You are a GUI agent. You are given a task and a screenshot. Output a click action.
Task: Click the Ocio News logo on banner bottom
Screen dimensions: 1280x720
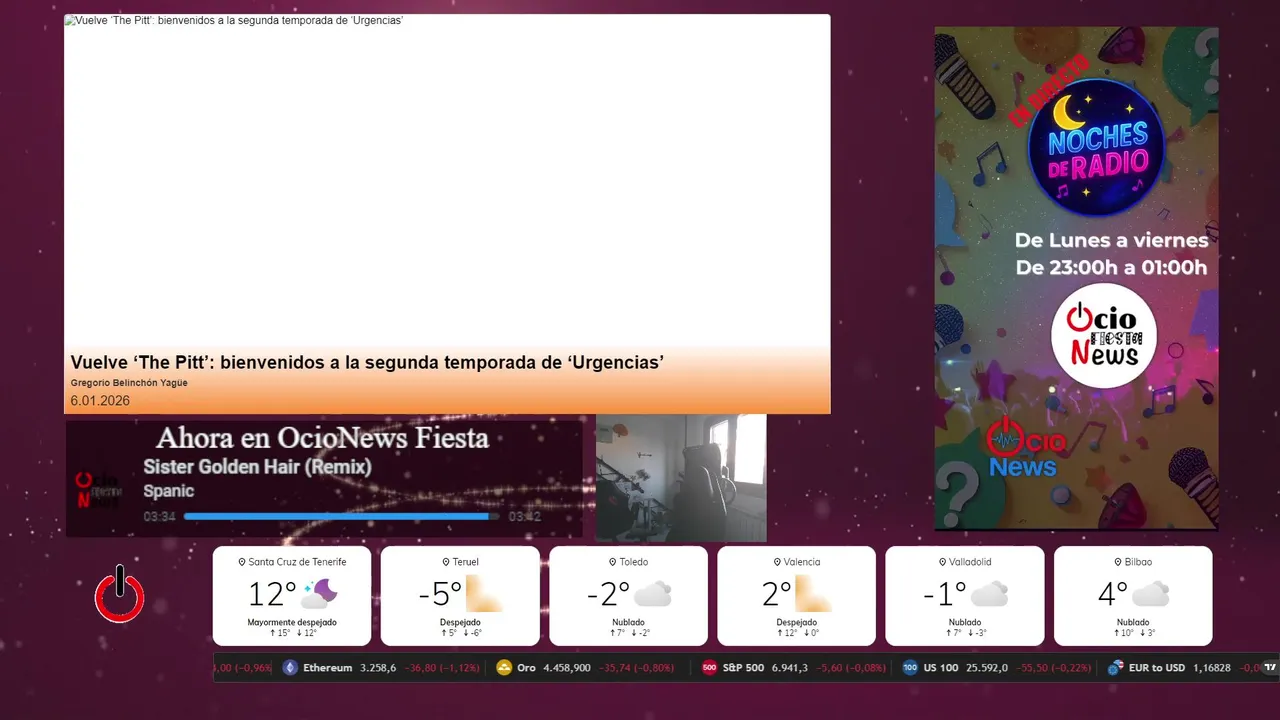pos(1026,448)
